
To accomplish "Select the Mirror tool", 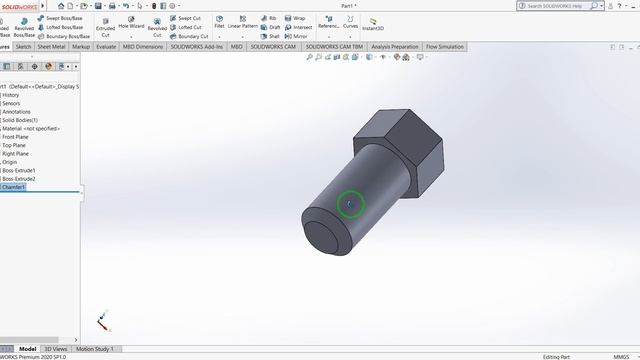I will [296, 36].
